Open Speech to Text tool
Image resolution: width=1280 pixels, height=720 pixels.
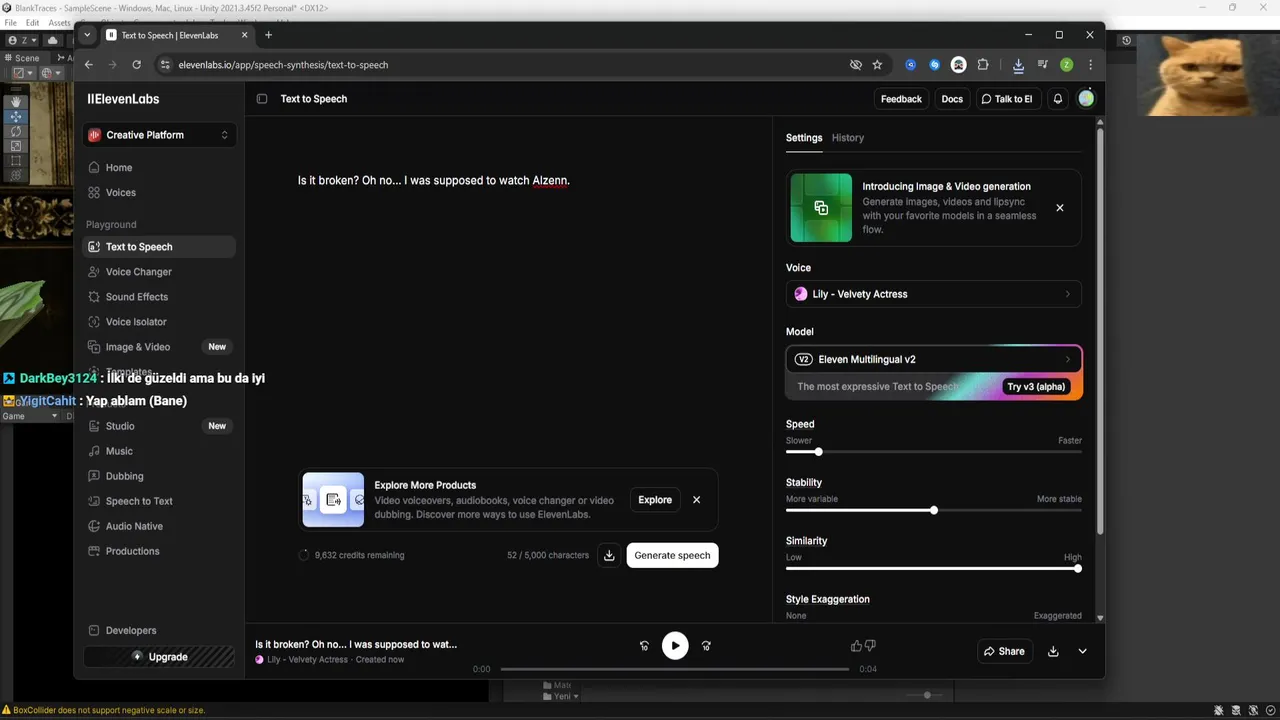[159, 501]
